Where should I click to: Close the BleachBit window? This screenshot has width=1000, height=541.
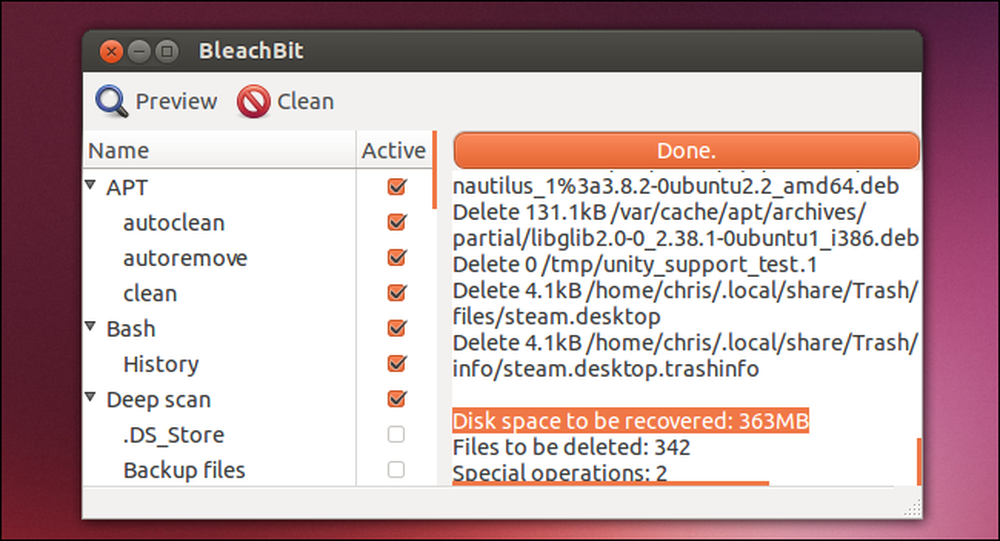tap(112, 51)
